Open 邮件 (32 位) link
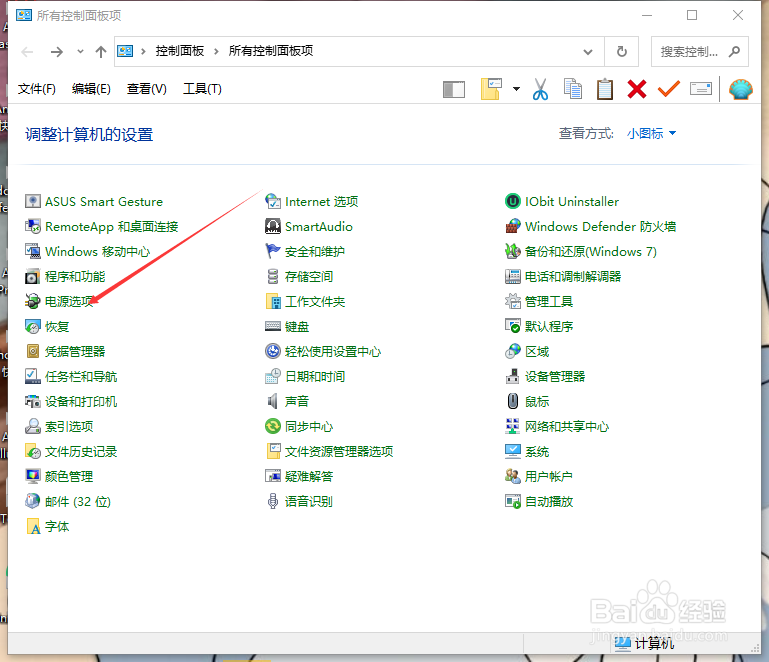Screen dimensions: 769x662 78,502
